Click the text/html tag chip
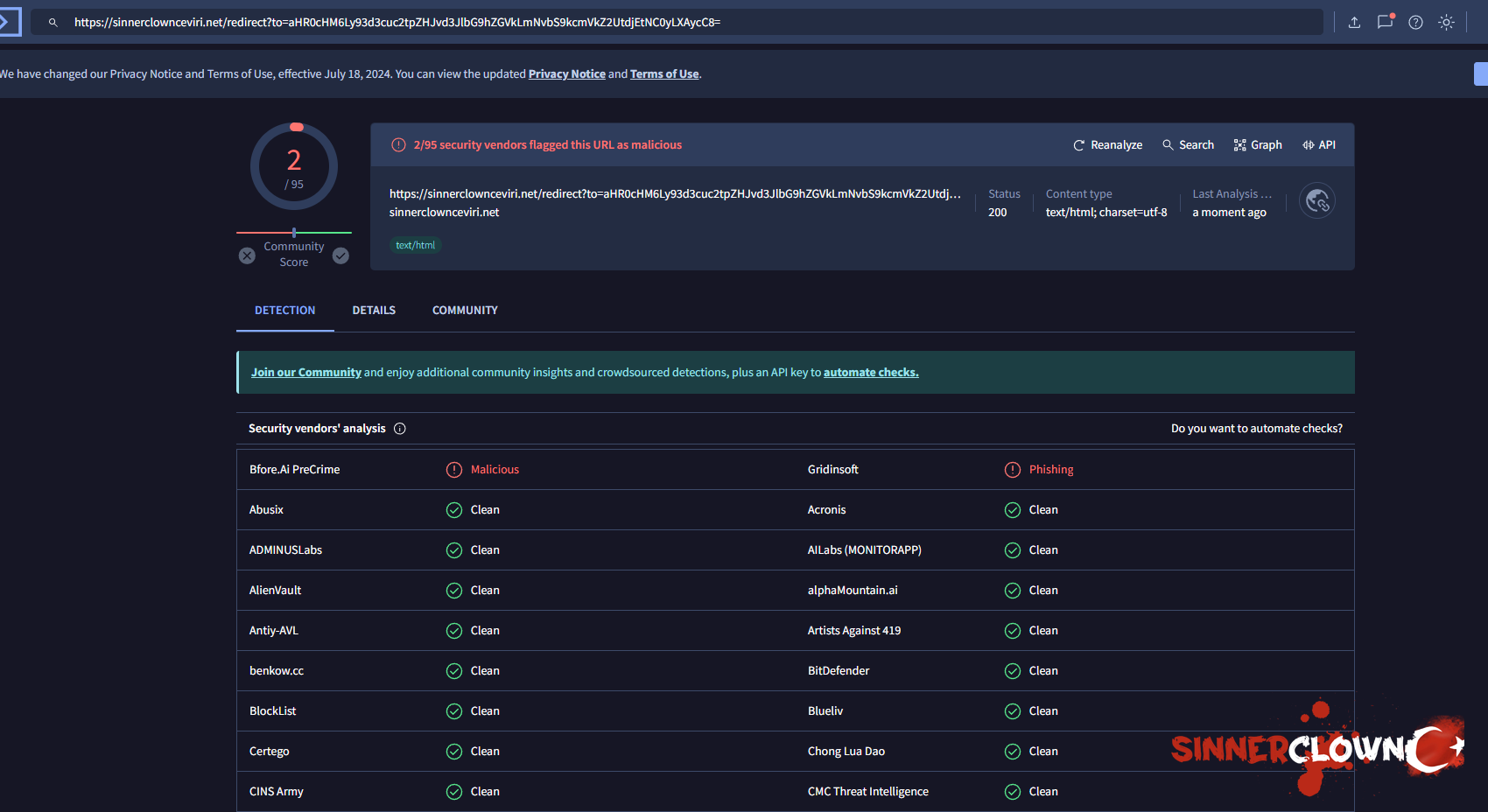The width and height of the screenshot is (1488, 812). [x=415, y=246]
